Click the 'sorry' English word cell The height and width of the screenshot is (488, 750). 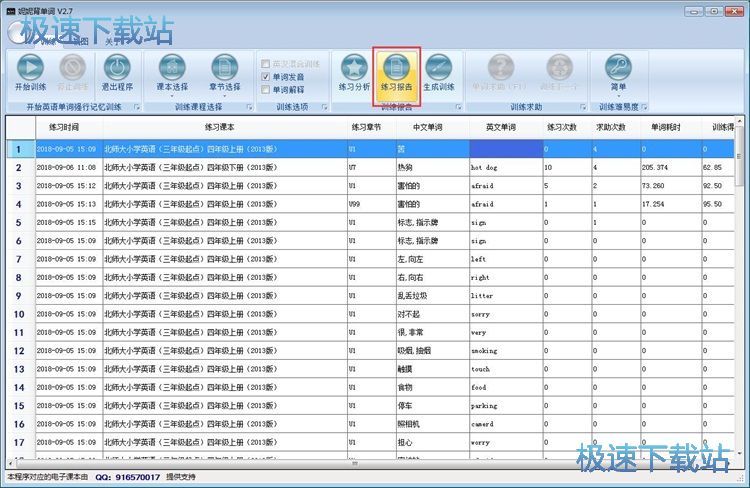506,314
